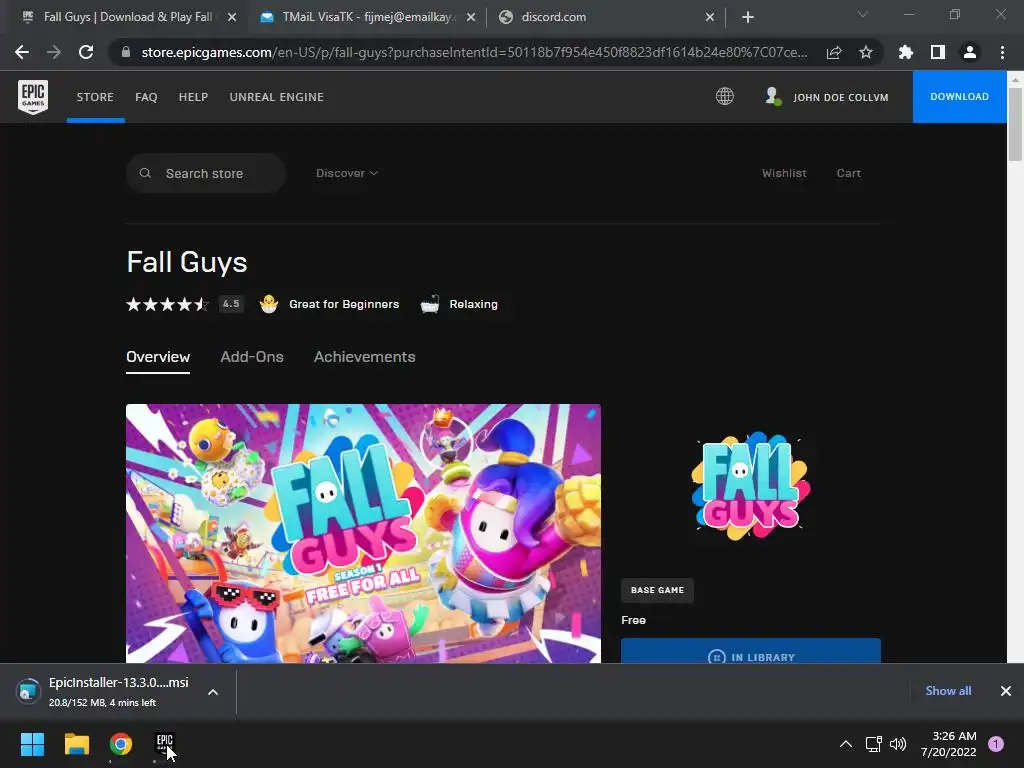1024x768 pixels.
Task: Expand the EpicInstaller download options arrow
Action: point(213,692)
